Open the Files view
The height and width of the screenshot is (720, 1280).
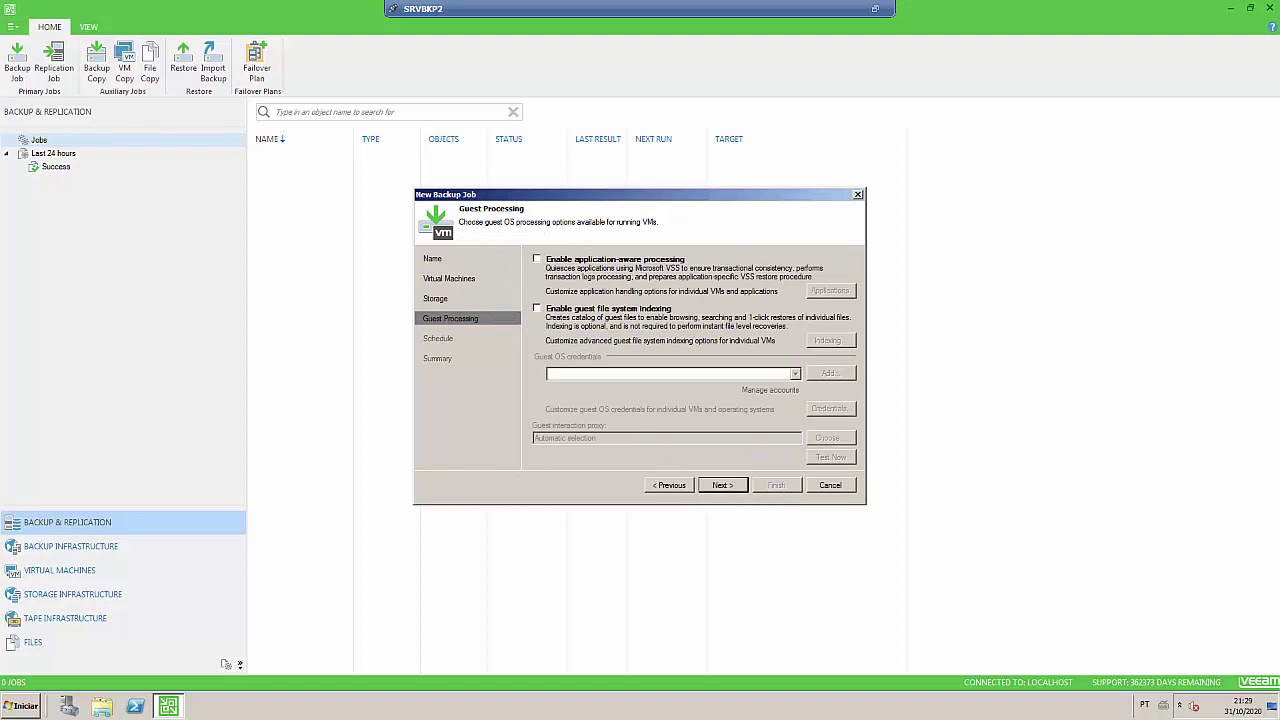33,642
